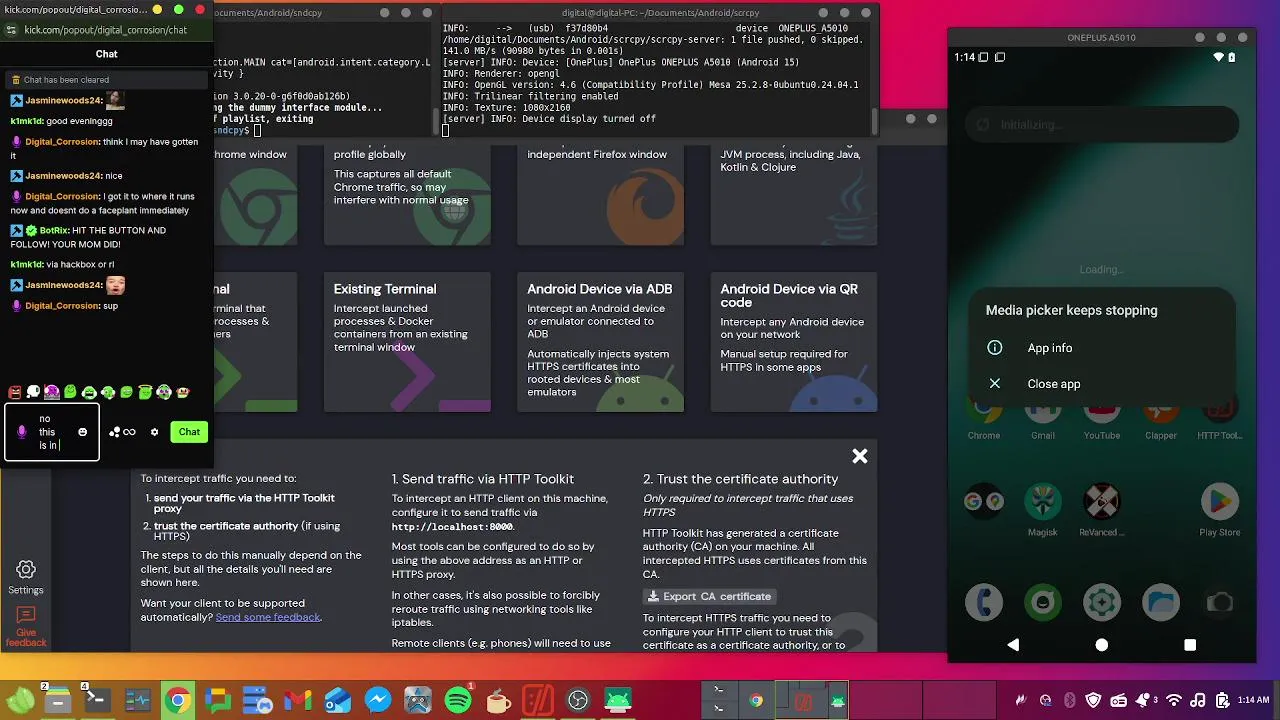This screenshot has width=1280, height=720.
Task: Open the Play Store on phone
Action: (1219, 508)
